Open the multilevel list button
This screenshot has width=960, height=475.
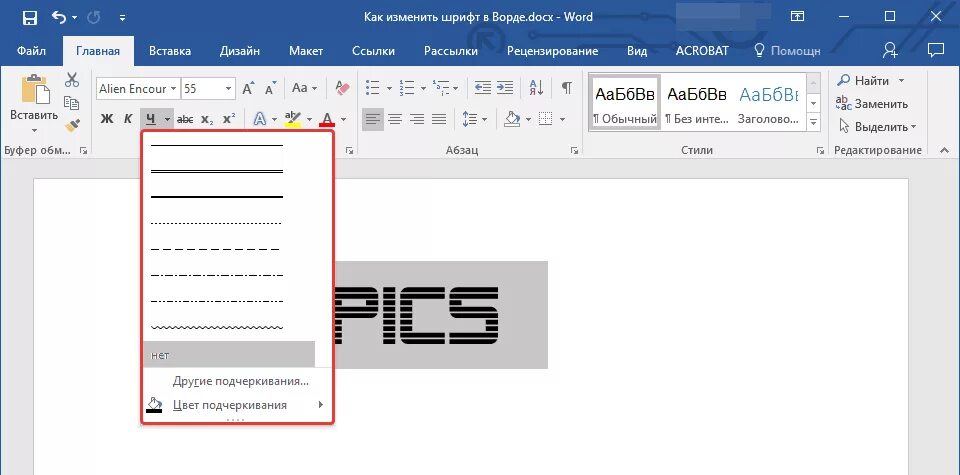click(440, 89)
